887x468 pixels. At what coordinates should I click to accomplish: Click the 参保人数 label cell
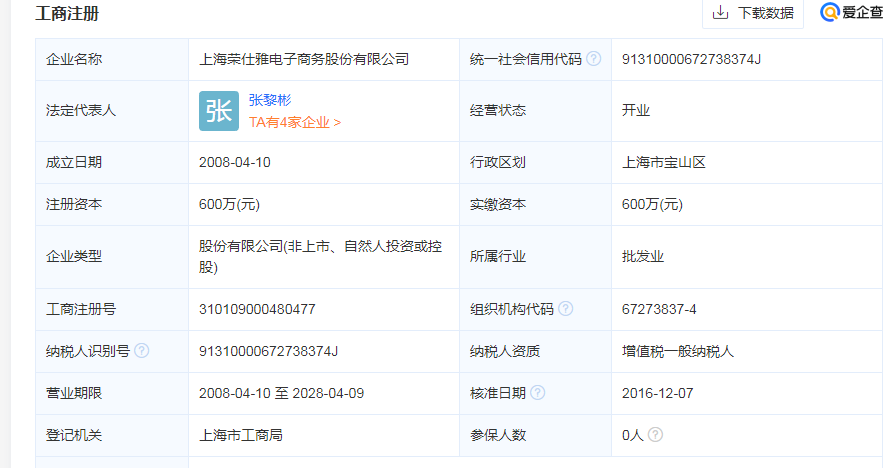click(535, 435)
